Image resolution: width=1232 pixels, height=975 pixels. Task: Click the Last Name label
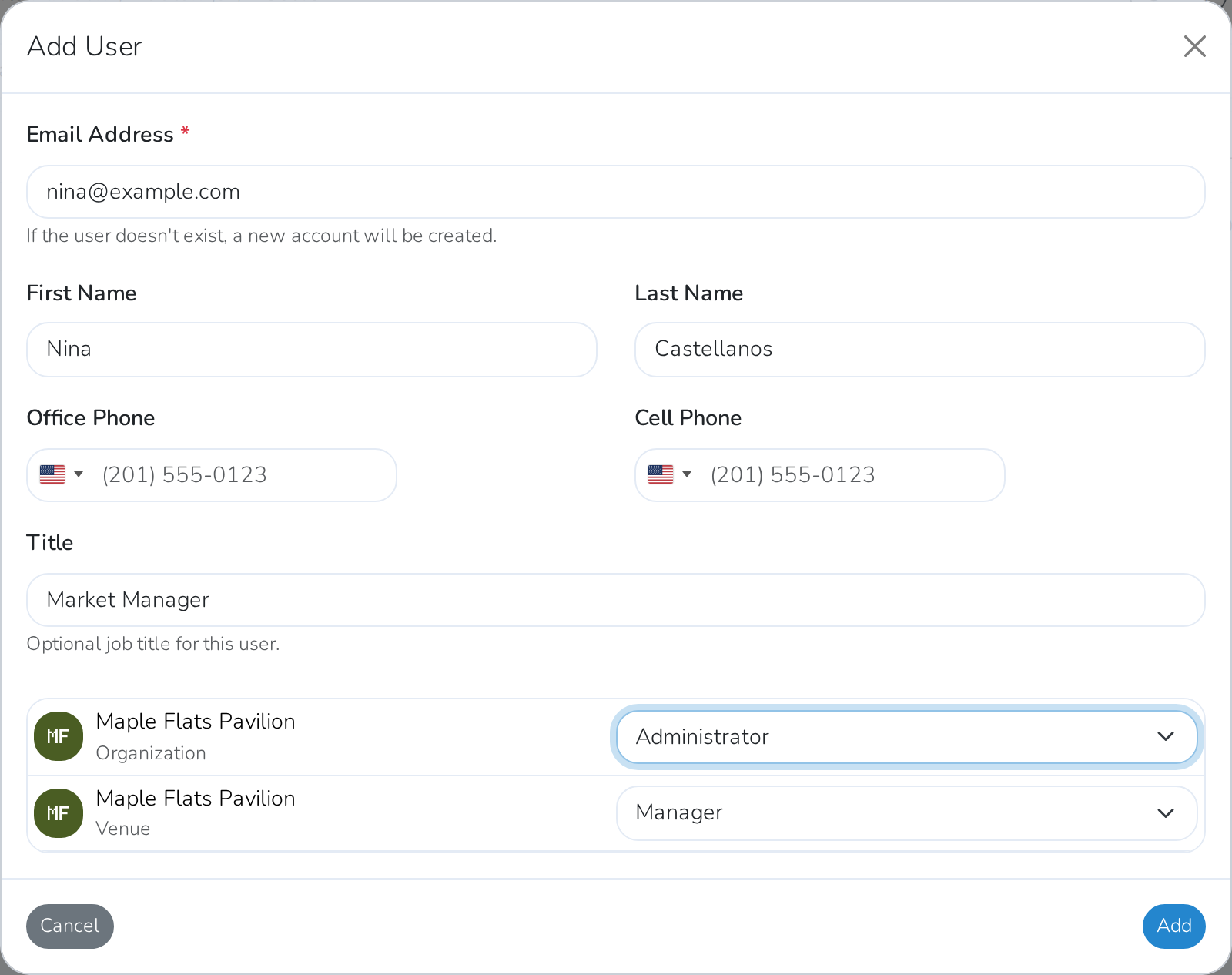pos(689,293)
